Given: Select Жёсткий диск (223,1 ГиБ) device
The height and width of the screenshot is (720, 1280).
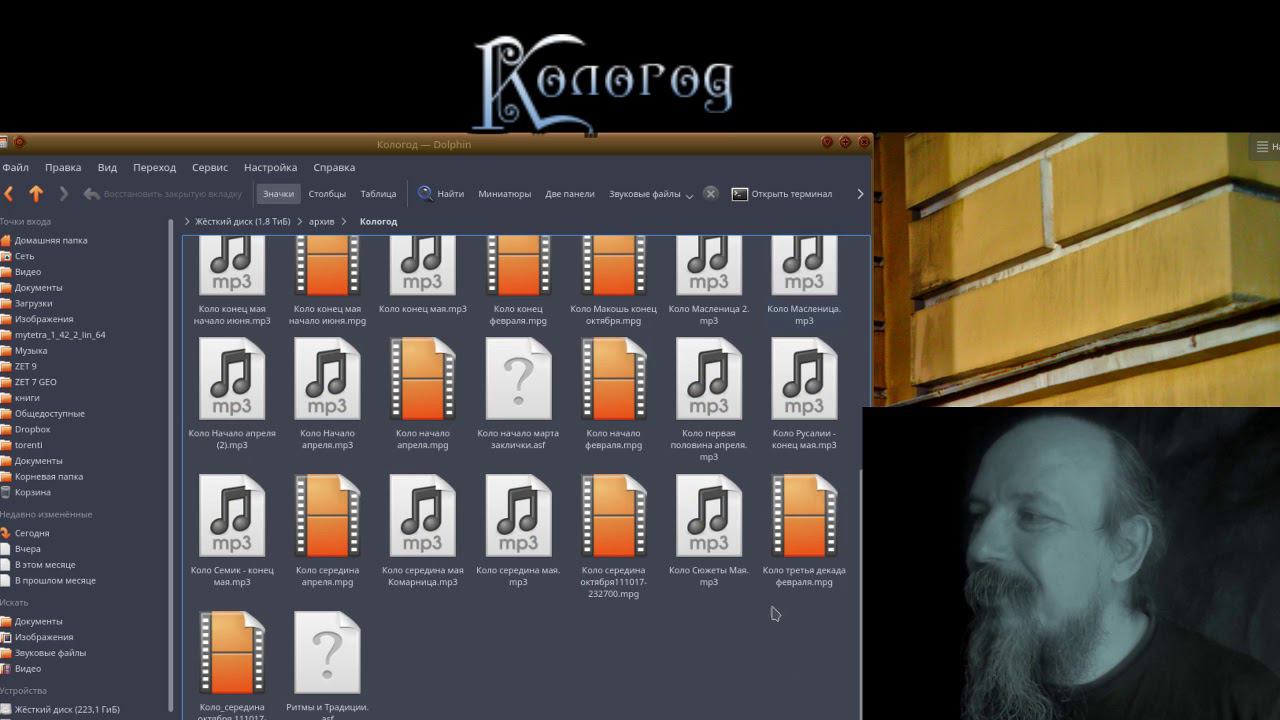Looking at the screenshot, I should pyautogui.click(x=66, y=709).
